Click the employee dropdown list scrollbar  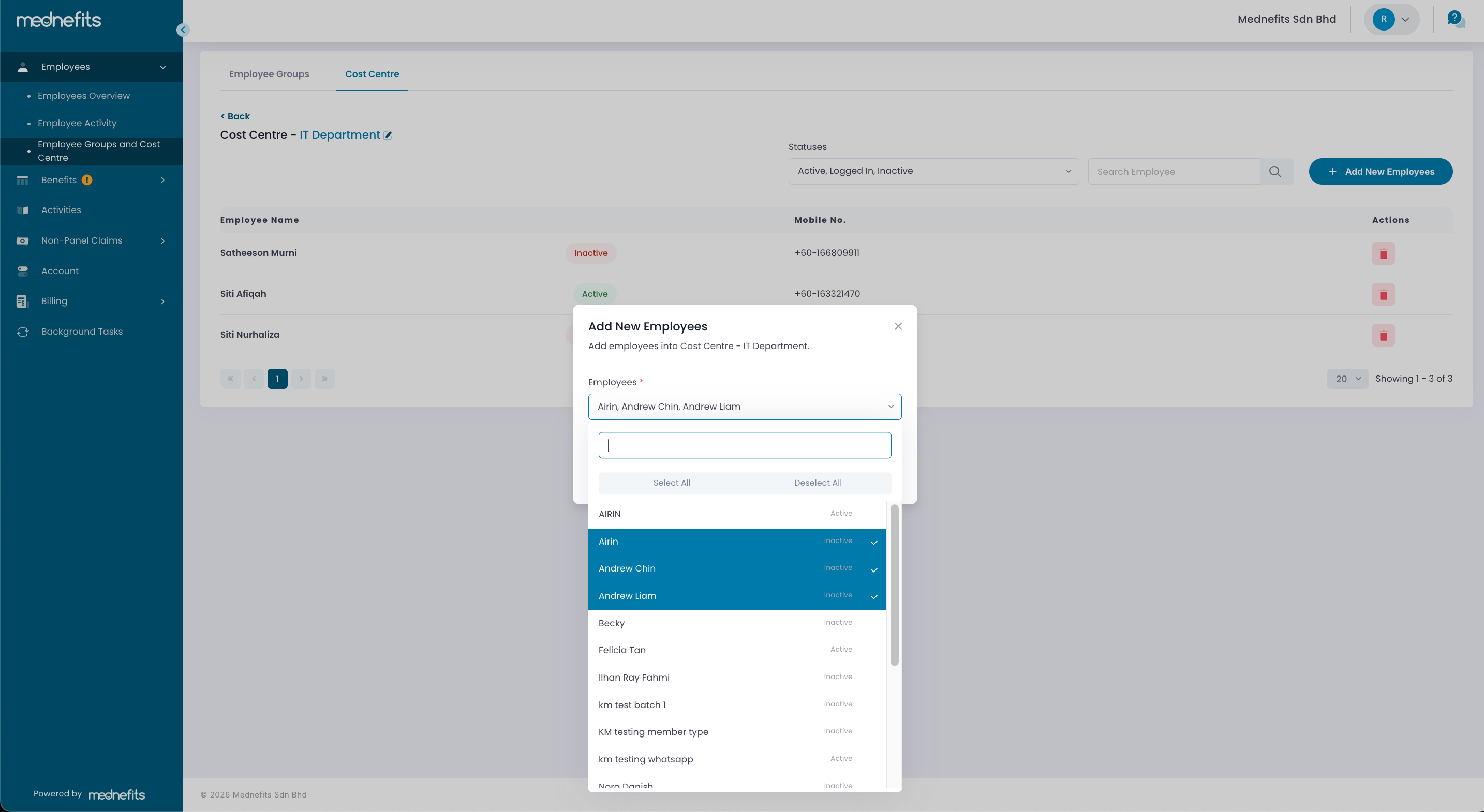click(894, 584)
